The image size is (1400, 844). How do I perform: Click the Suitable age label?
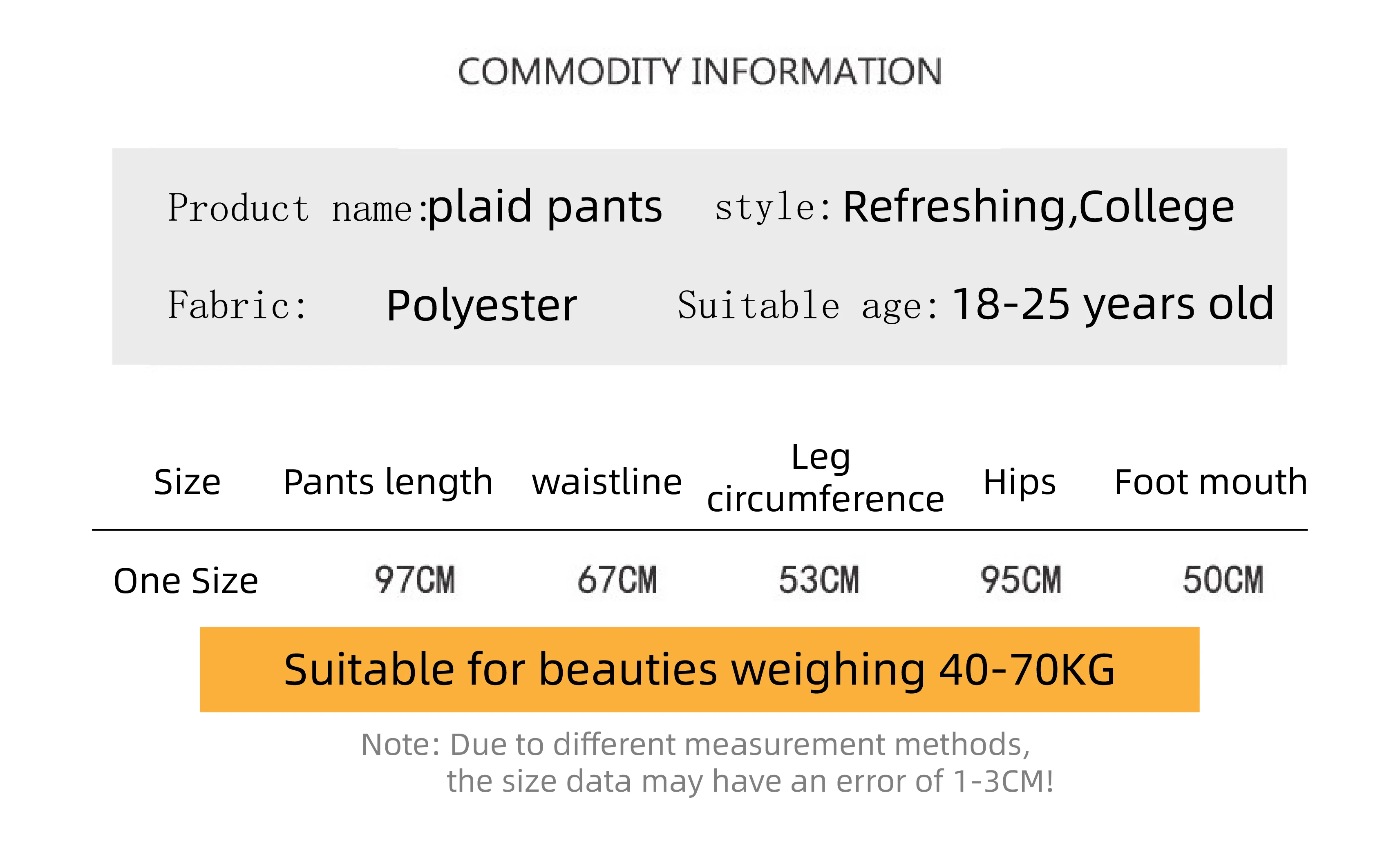[x=807, y=307]
